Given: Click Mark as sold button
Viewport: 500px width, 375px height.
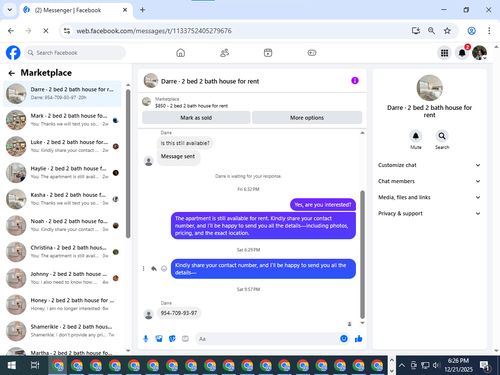Looking at the screenshot, I should point(196,118).
